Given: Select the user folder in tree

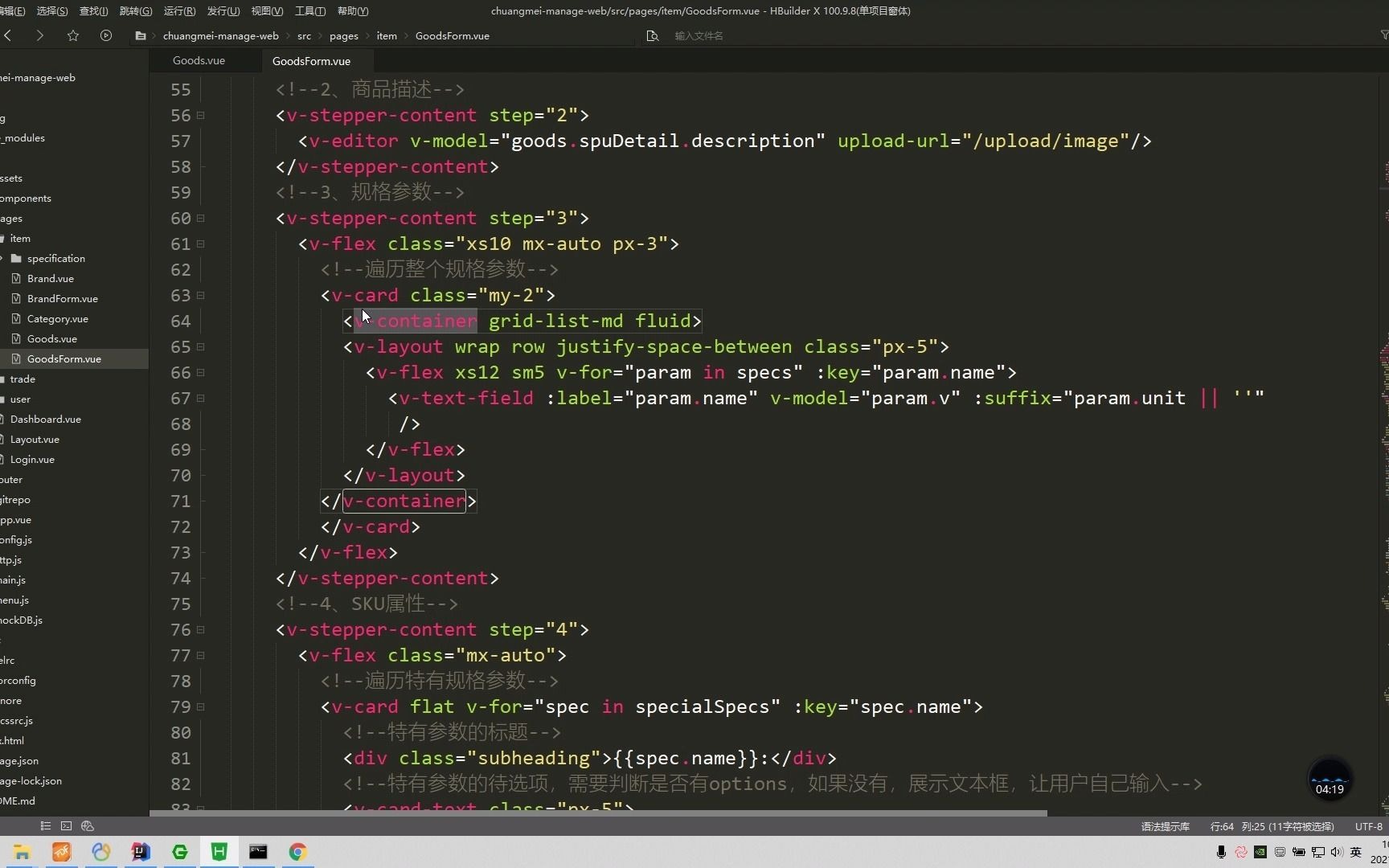Looking at the screenshot, I should point(20,399).
